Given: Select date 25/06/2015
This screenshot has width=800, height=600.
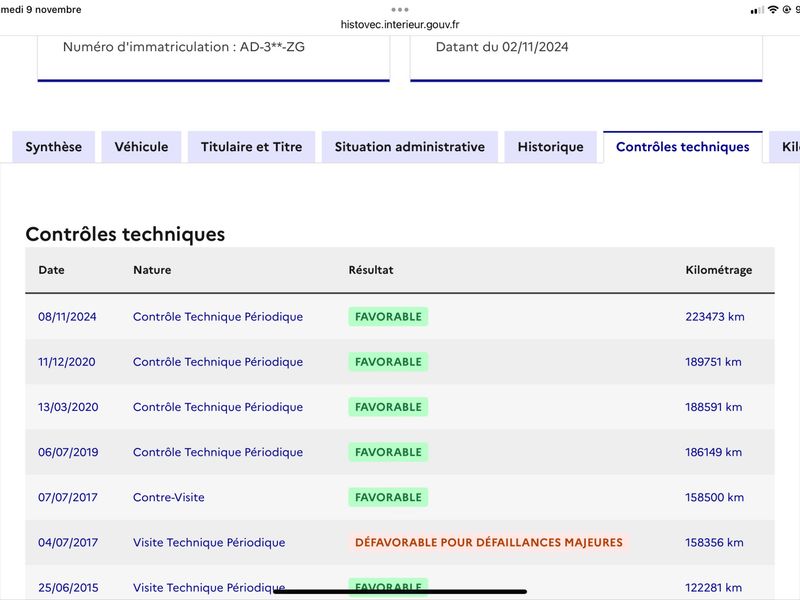Looking at the screenshot, I should (68, 588).
